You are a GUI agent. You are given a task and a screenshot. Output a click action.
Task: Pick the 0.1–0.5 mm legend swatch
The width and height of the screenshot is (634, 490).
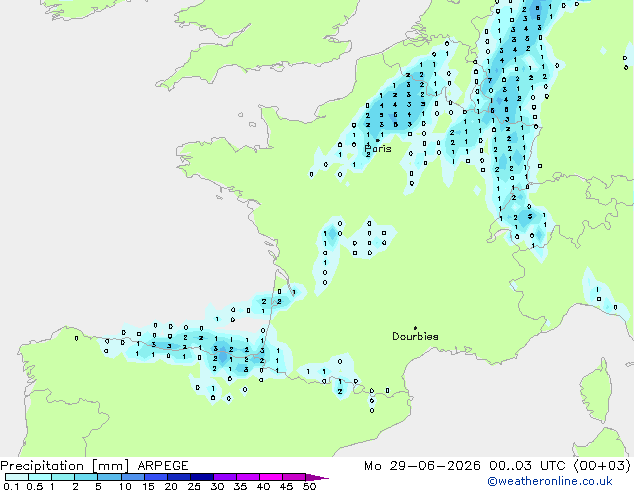tap(17, 477)
